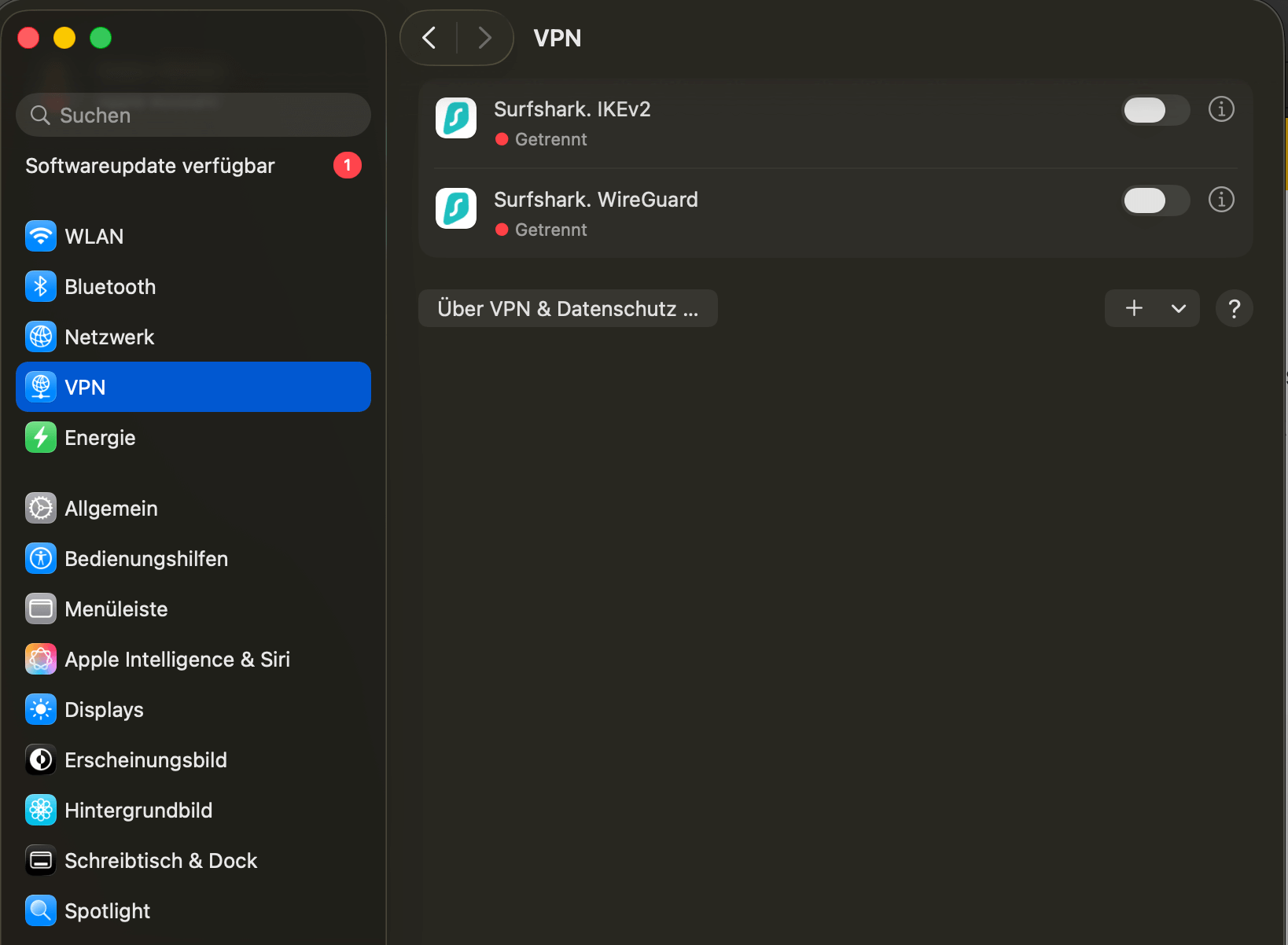This screenshot has height=945, width=1288.
Task: Click the Bluetooth icon in sidebar
Action: coord(41,287)
